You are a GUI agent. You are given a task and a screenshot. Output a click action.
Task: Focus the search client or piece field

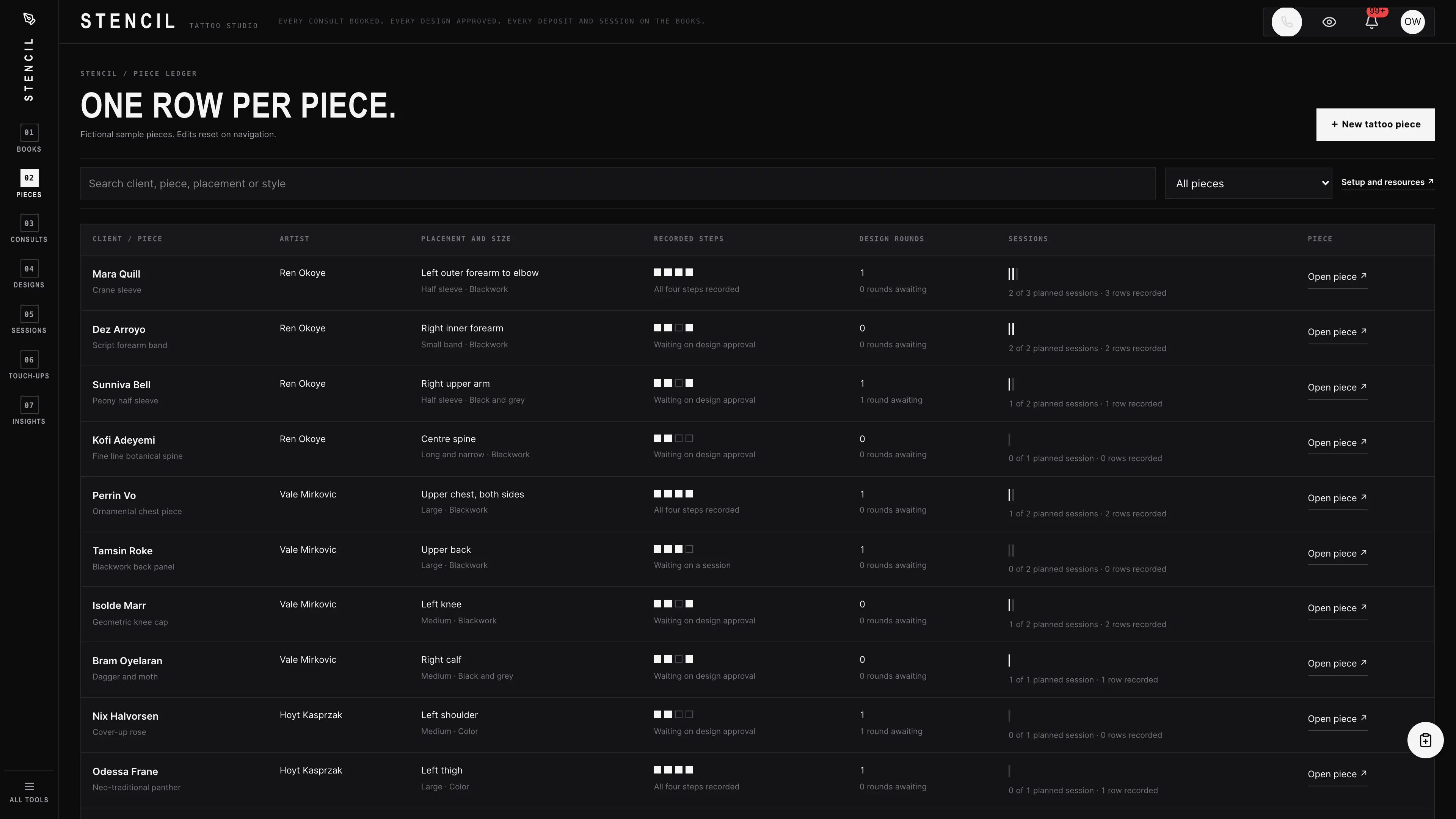(x=617, y=183)
